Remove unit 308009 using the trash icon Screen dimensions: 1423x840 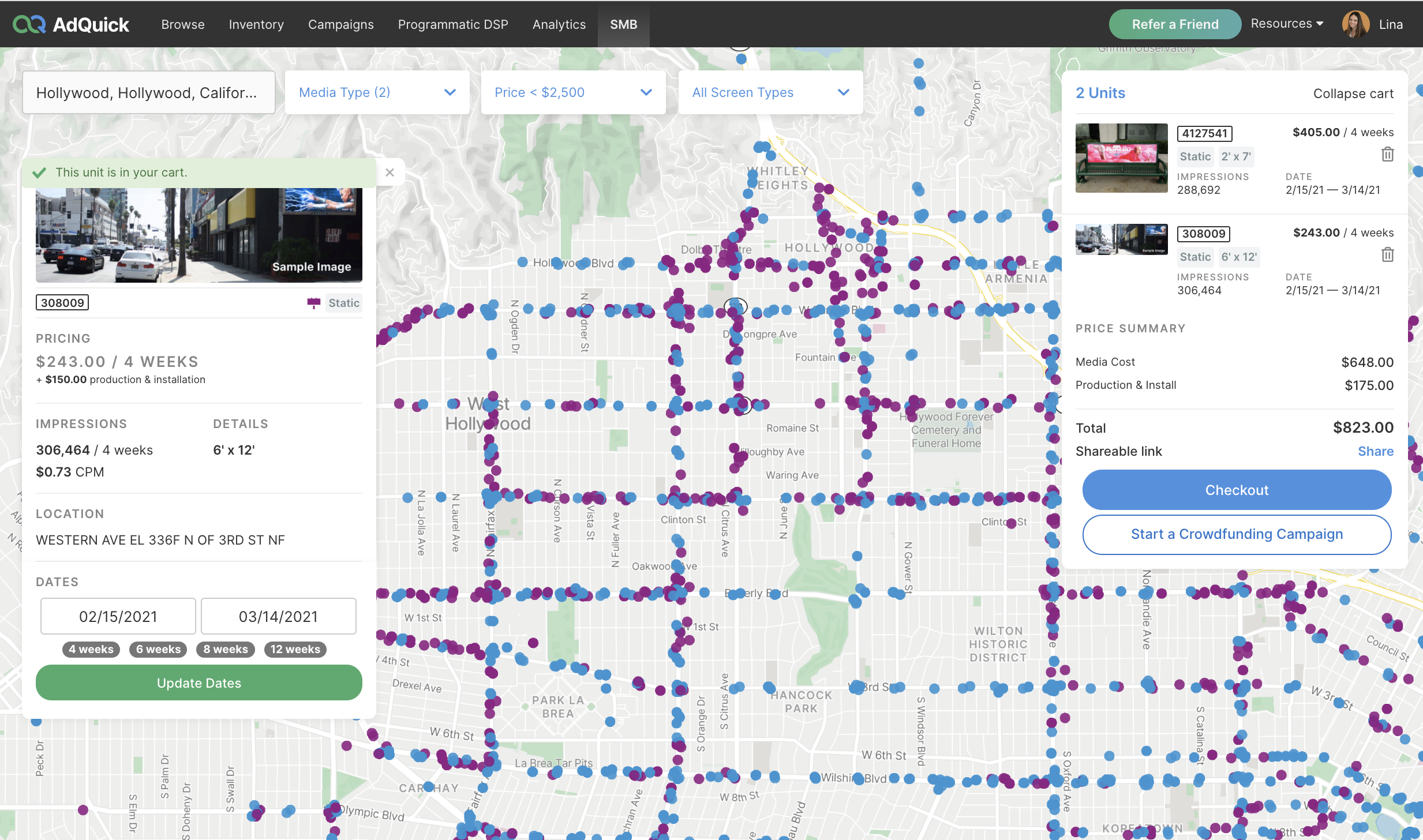(1387, 254)
